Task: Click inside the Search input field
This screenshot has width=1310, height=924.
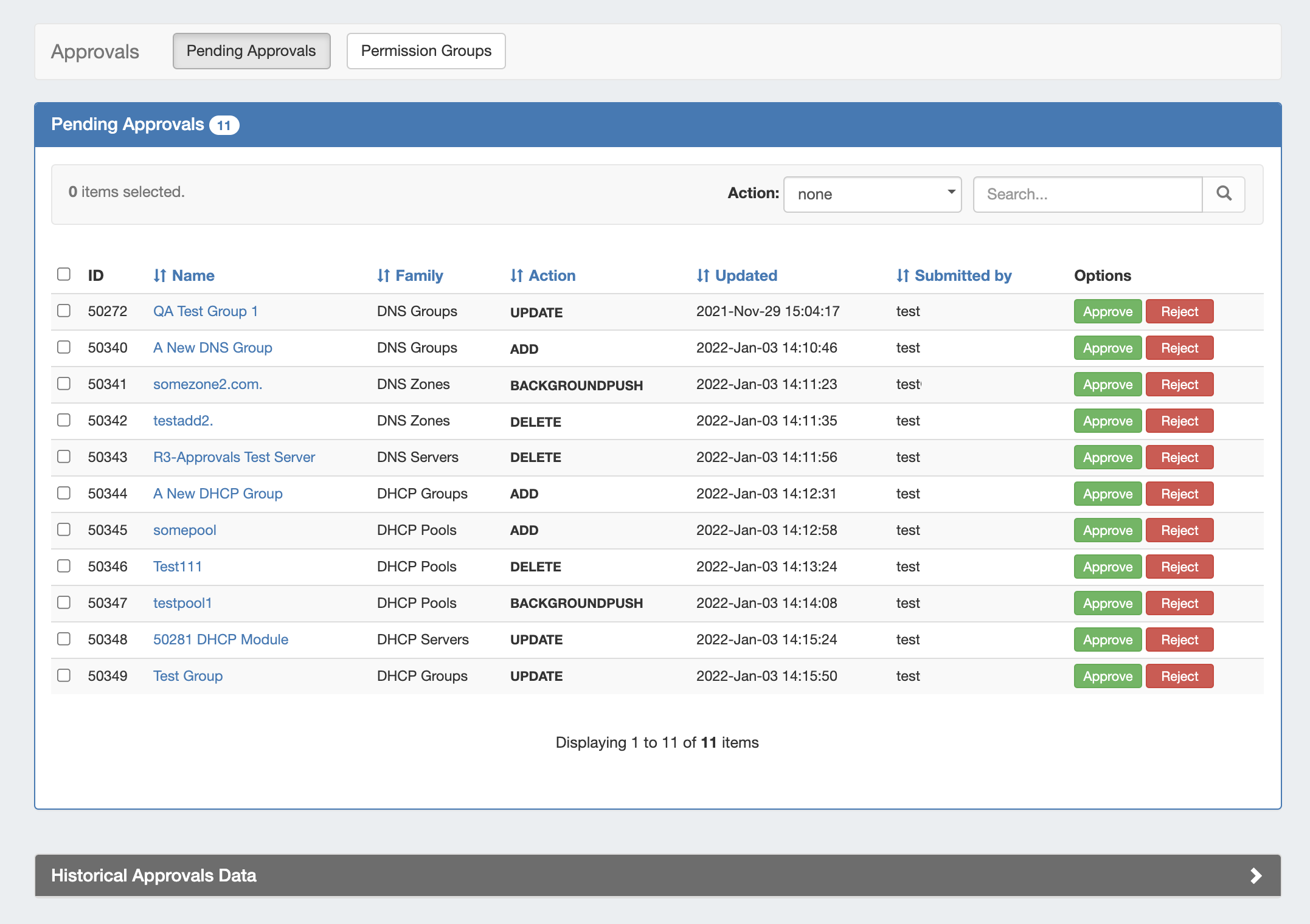Action: (x=1087, y=194)
